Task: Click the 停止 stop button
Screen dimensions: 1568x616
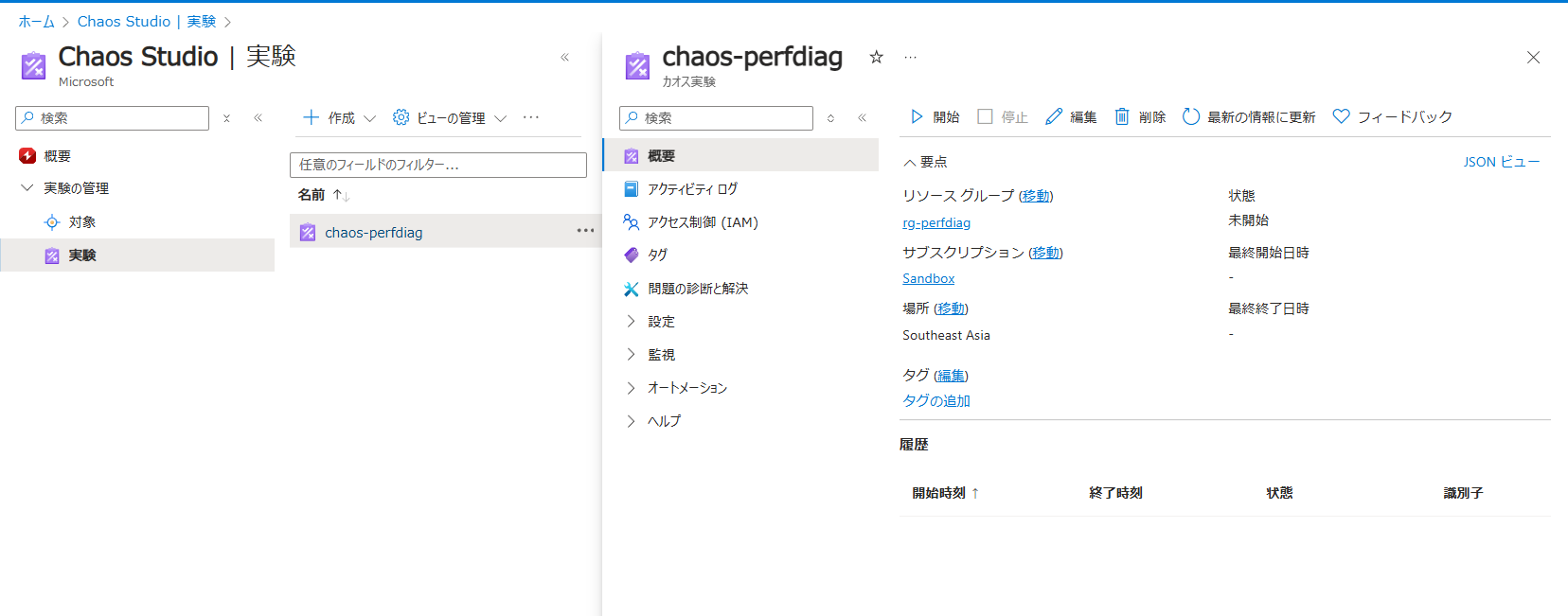Action: [x=1003, y=116]
